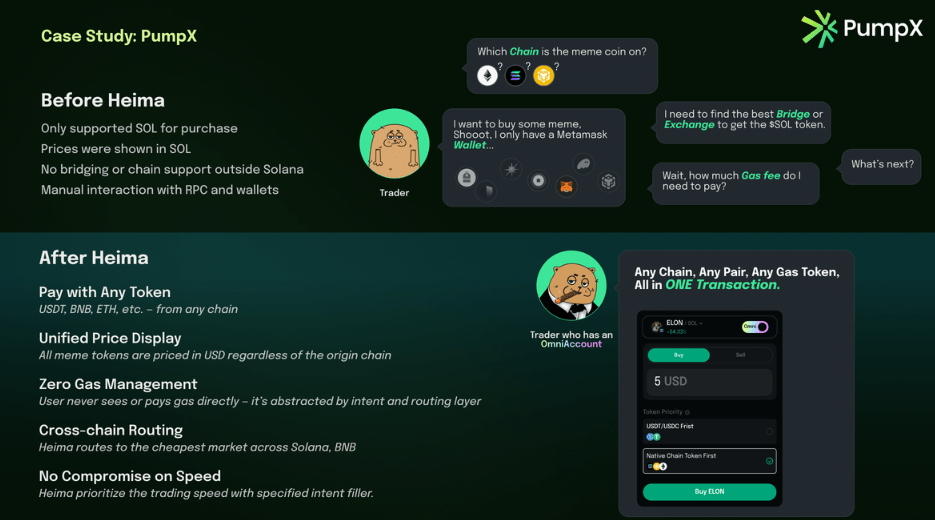Click the Solana chain icon

coord(515,76)
